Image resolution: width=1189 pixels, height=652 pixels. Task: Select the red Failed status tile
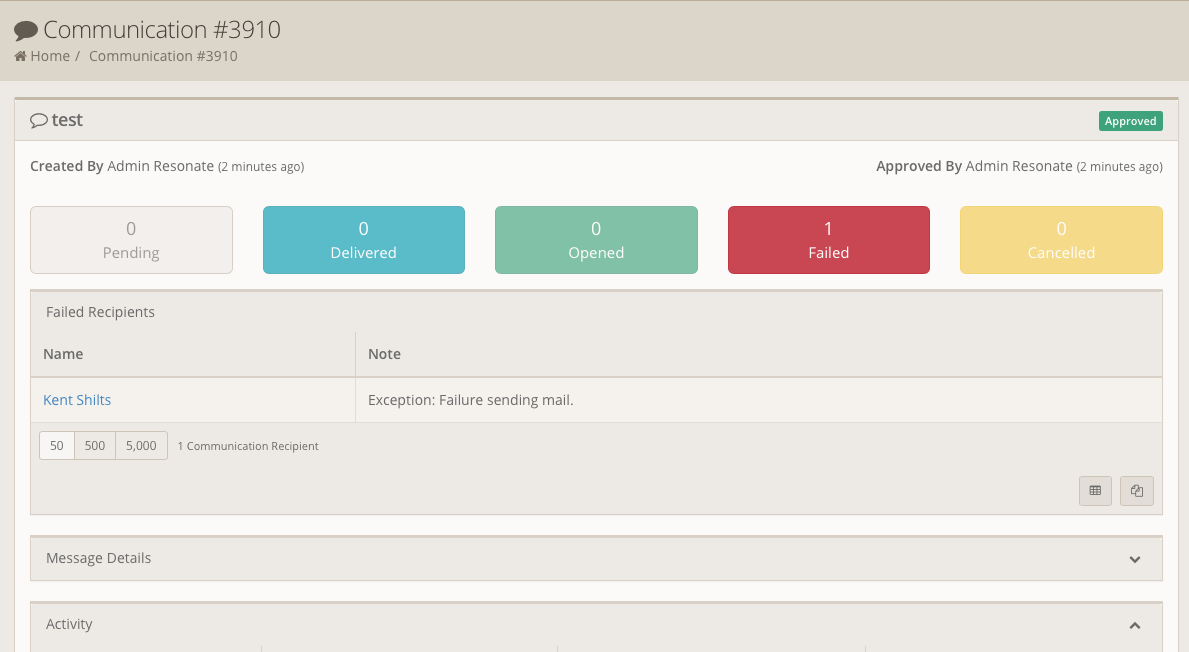pyautogui.click(x=829, y=240)
